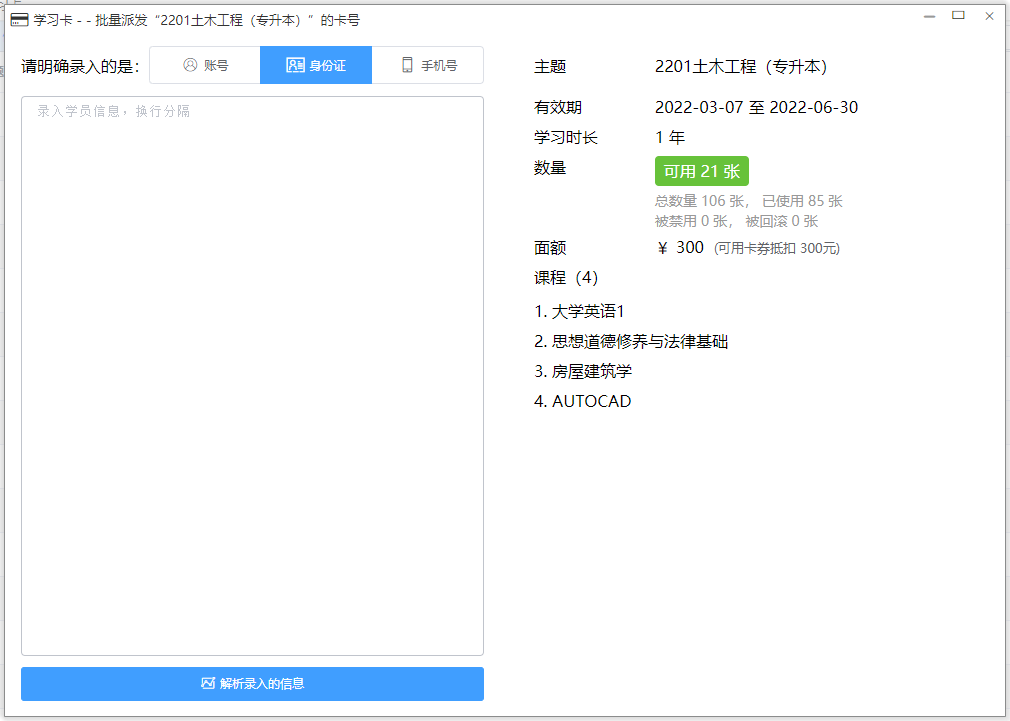
Task: Click course item 2. 思想道德修养与法律基础
Action: tap(631, 341)
